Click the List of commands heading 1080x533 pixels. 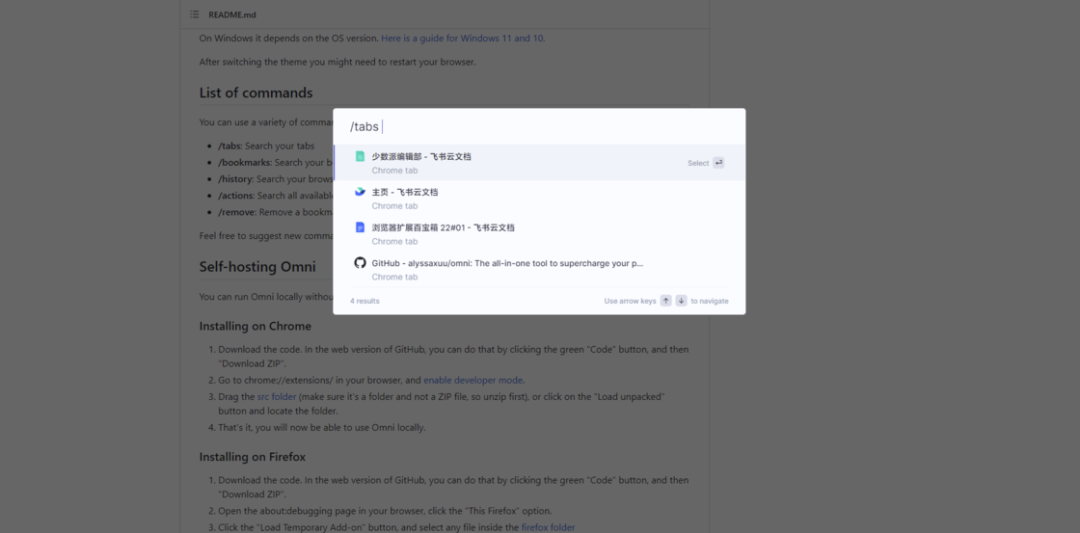256,93
